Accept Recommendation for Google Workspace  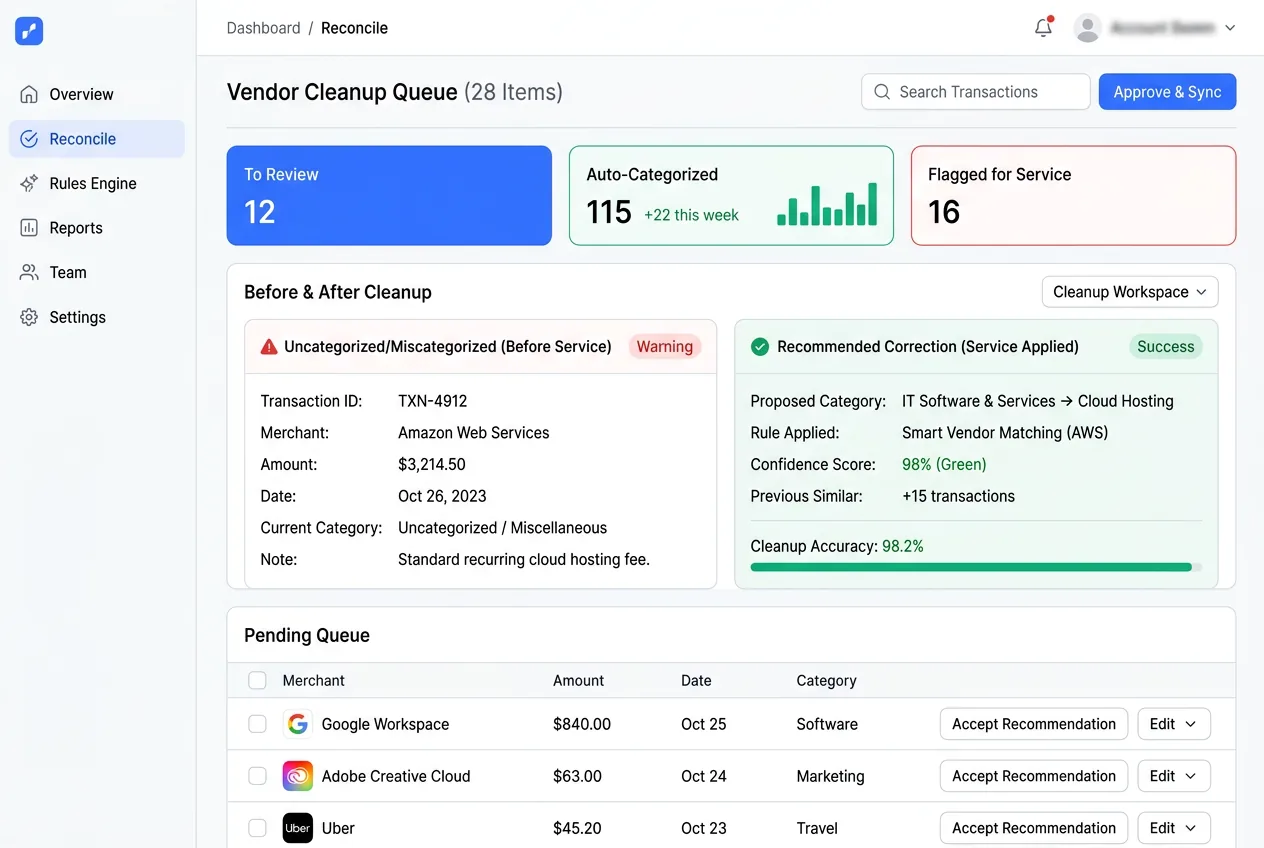coord(1034,724)
